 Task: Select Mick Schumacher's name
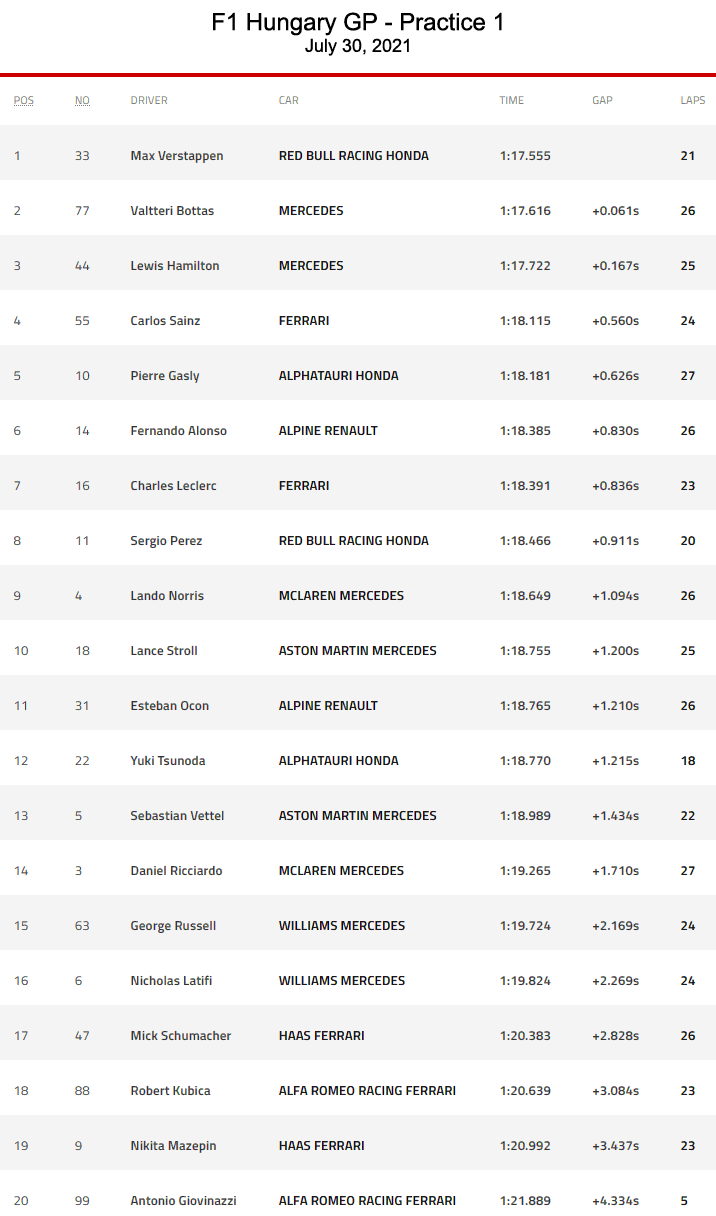[x=180, y=1036]
